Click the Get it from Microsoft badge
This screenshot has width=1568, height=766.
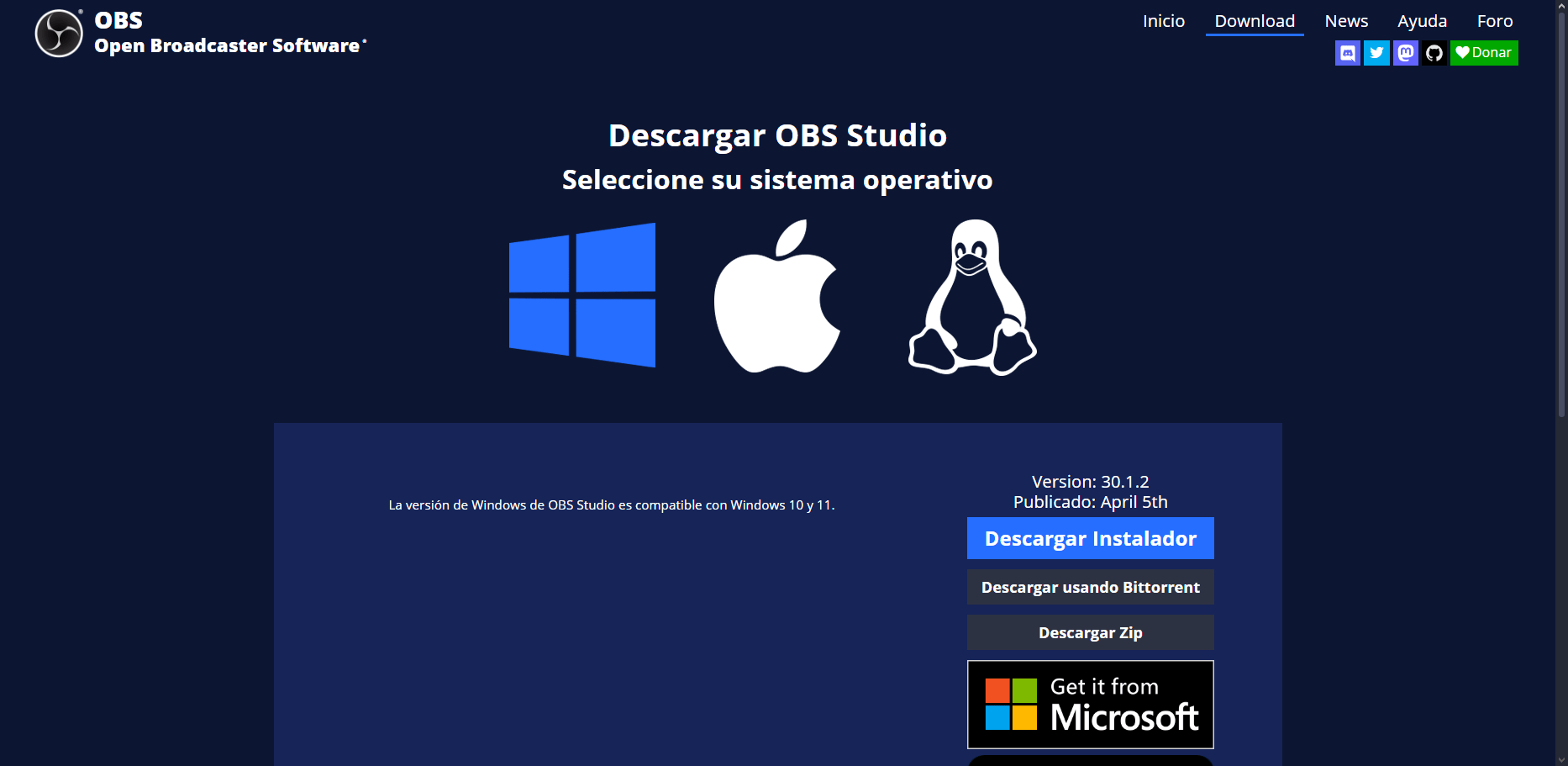pyautogui.click(x=1091, y=705)
